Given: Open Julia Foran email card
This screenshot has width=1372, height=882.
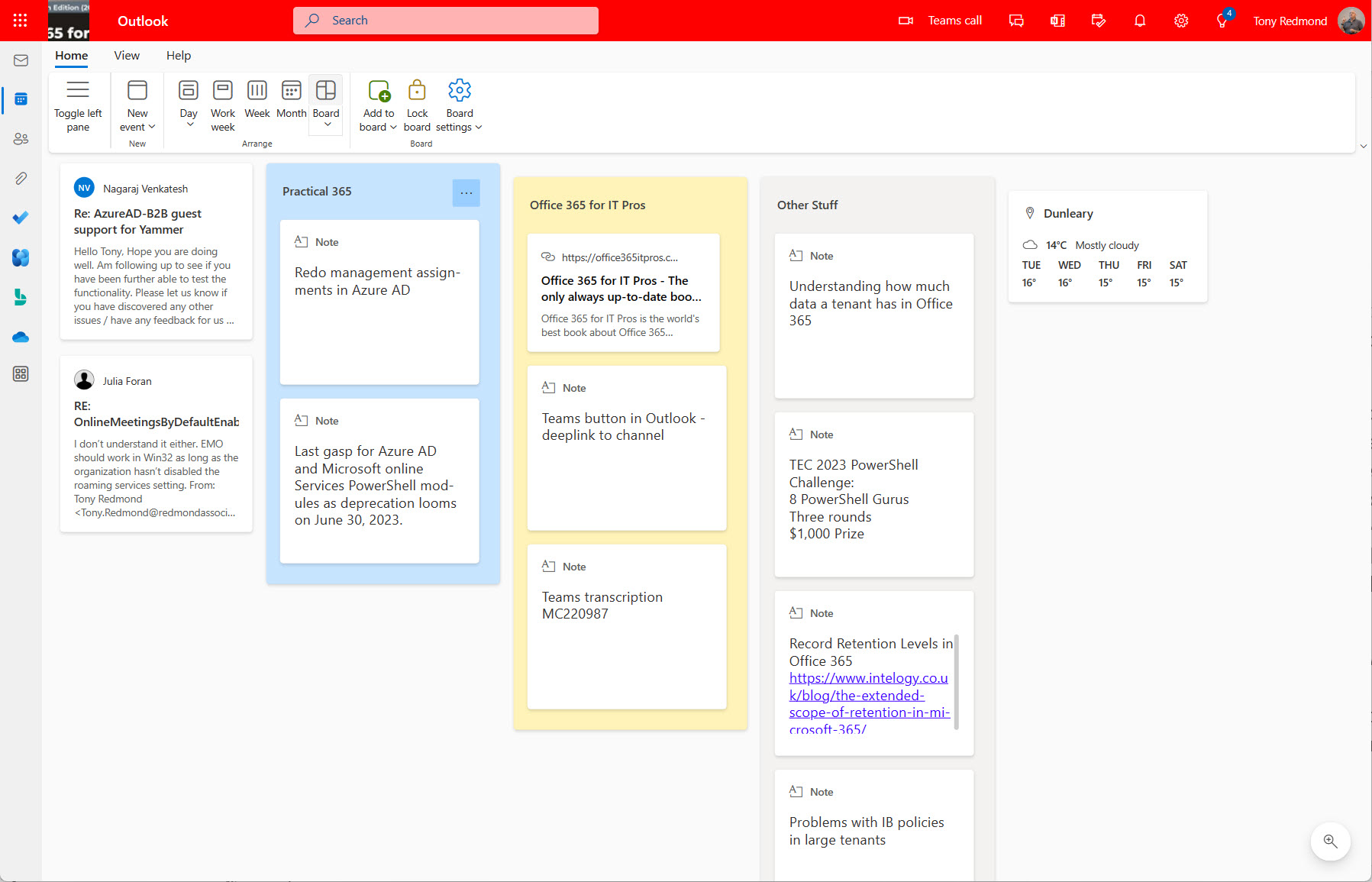Looking at the screenshot, I should [x=157, y=444].
